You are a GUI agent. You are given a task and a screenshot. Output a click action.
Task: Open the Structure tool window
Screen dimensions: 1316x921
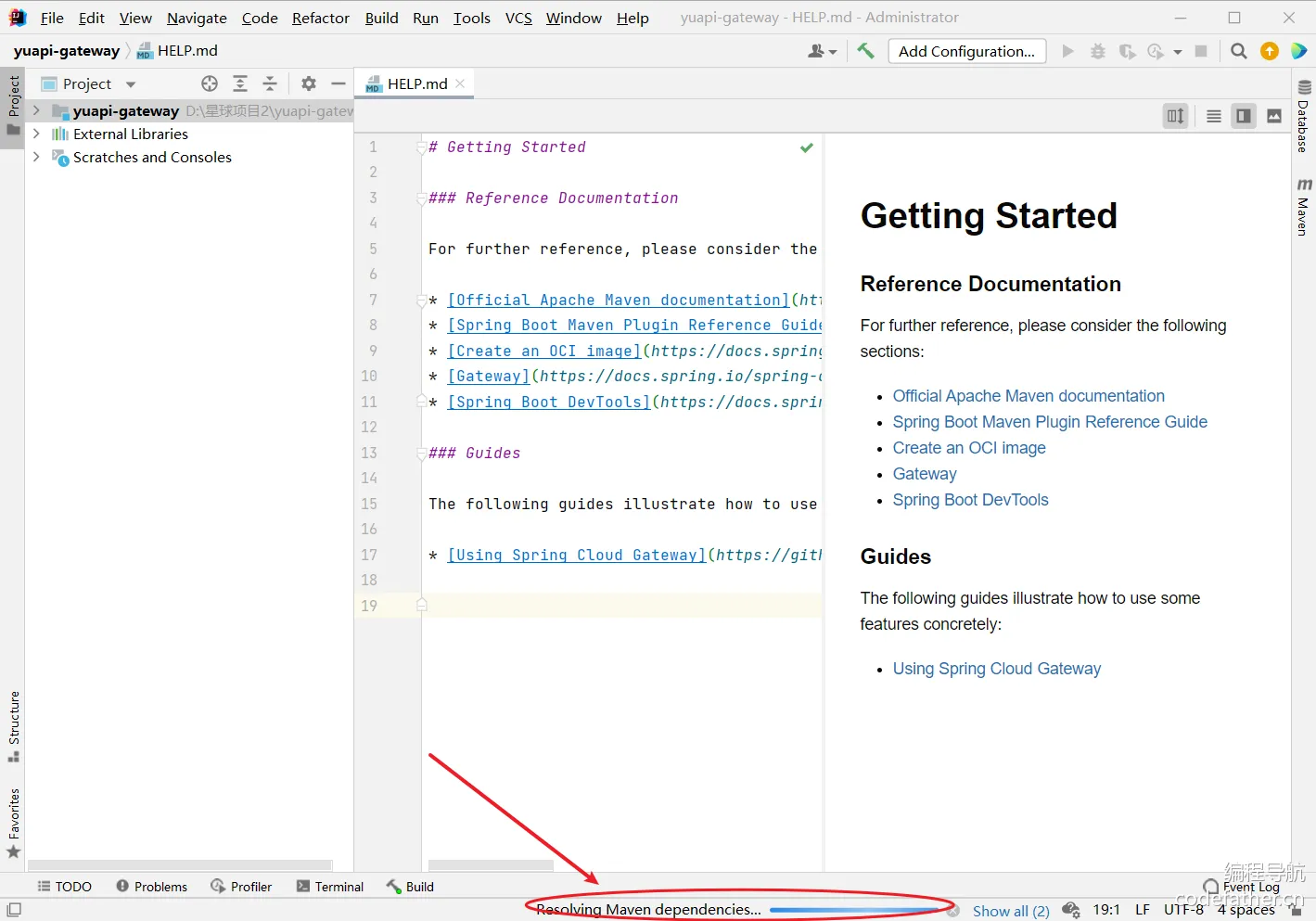pyautogui.click(x=14, y=726)
